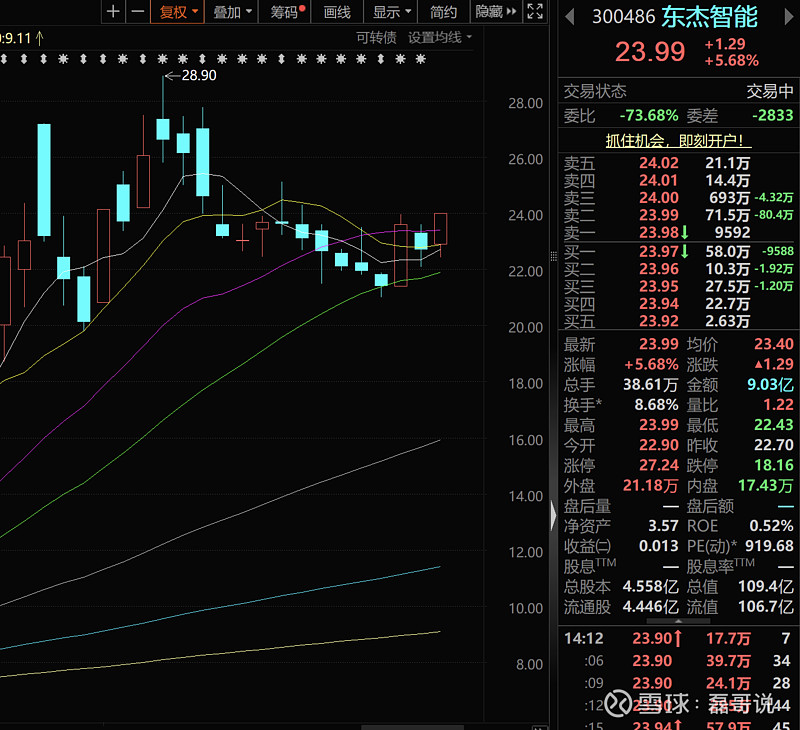Click the 卖一 price 23.98

659,233
